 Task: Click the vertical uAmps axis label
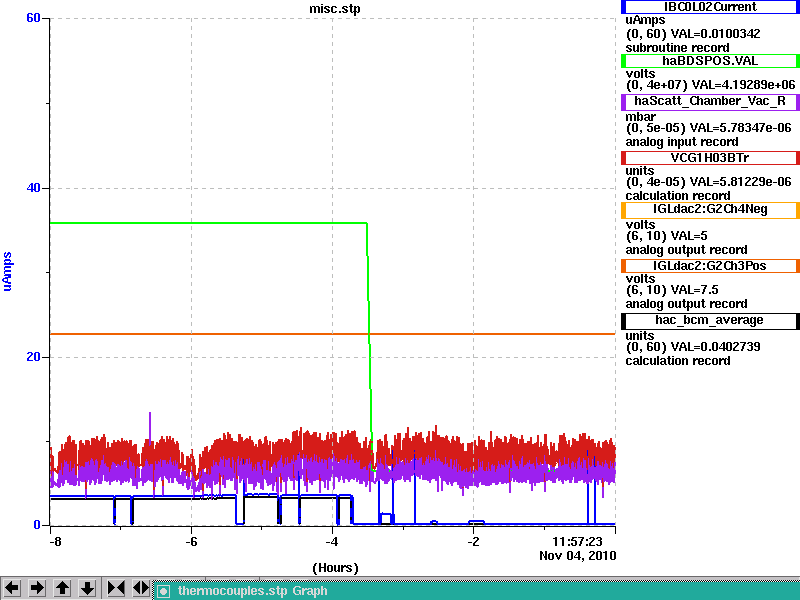7,271
